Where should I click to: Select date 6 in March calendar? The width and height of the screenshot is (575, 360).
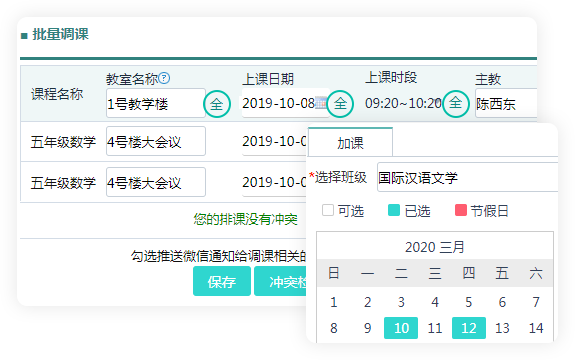(502, 302)
